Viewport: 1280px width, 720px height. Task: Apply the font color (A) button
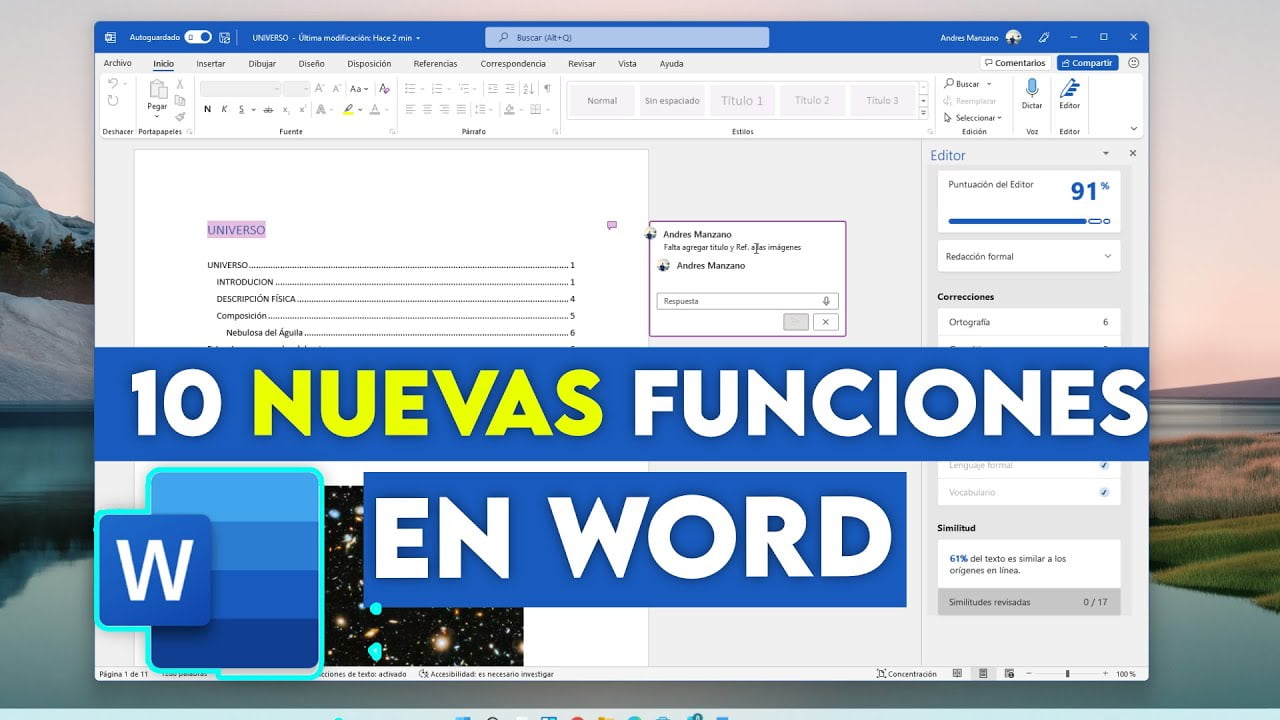(x=375, y=110)
